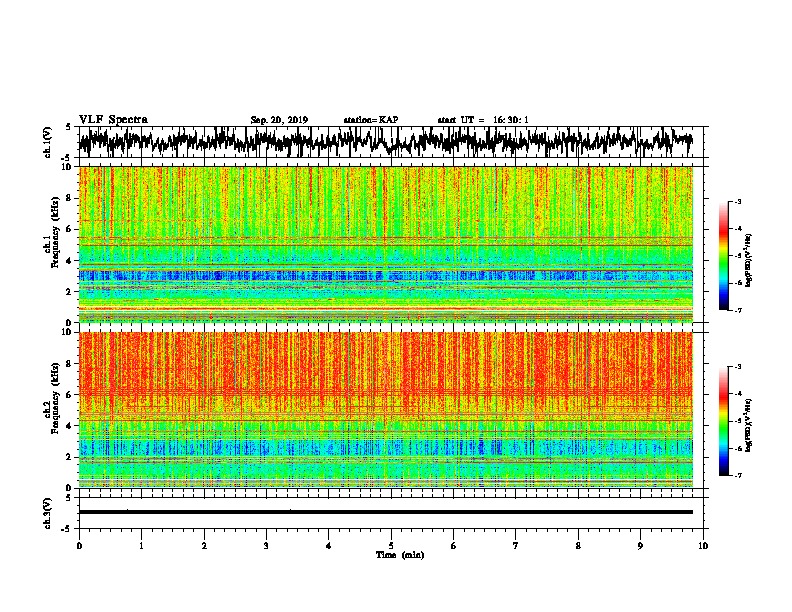This screenshot has height=612, width=792.
Task: Click the ch.1 spectrogram color scale bar
Action: tap(723, 256)
